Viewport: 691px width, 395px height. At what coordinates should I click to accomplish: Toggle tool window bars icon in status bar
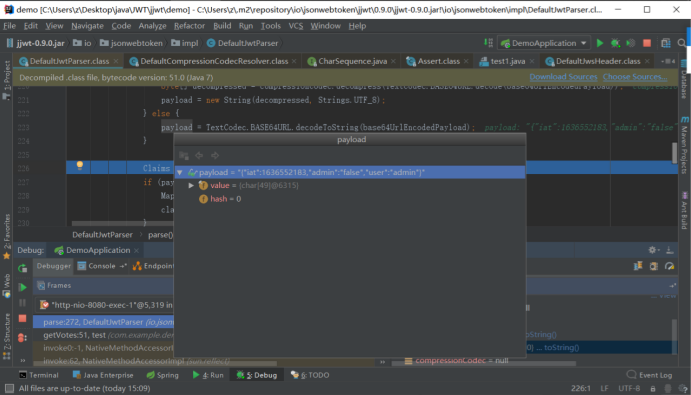click(9, 388)
